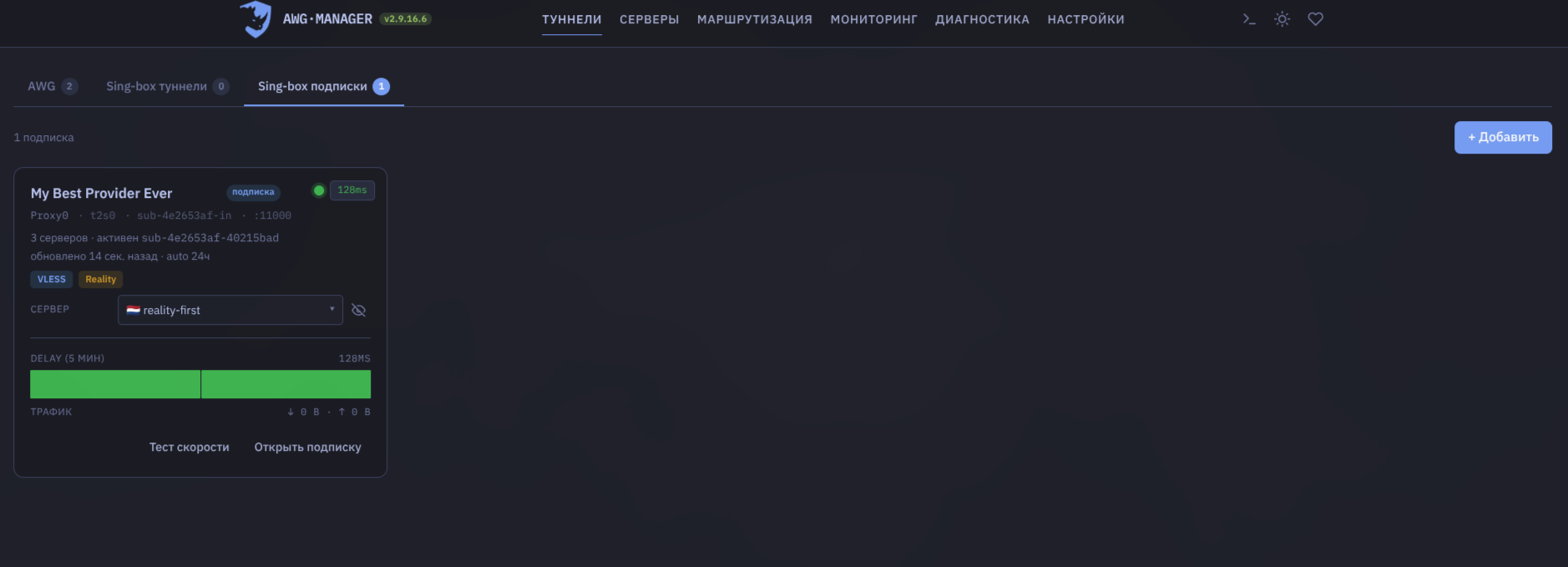Viewport: 1568px width, 567px height.
Task: Open НАСТРОЙКИ page
Action: pos(1086,19)
